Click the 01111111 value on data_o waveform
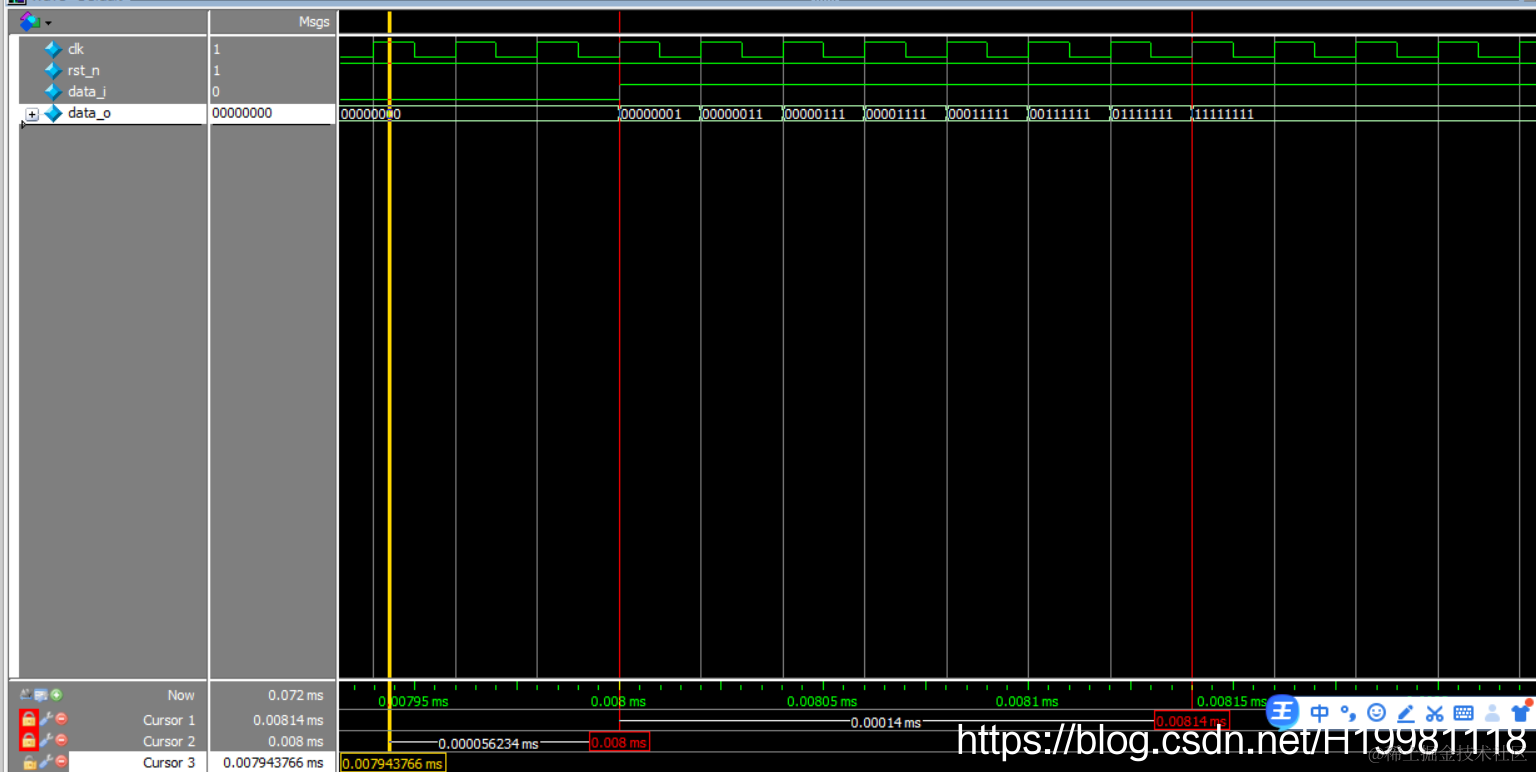This screenshot has width=1536, height=772. pyautogui.click(x=1142, y=114)
